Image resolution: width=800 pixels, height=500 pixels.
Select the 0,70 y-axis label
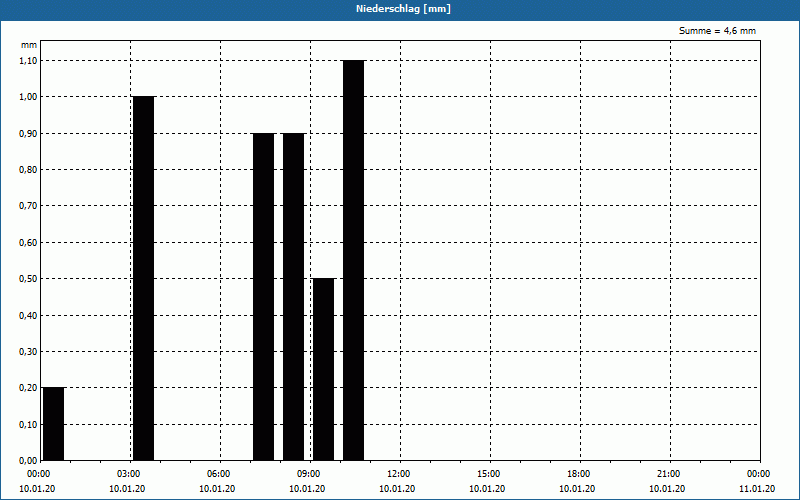29,206
